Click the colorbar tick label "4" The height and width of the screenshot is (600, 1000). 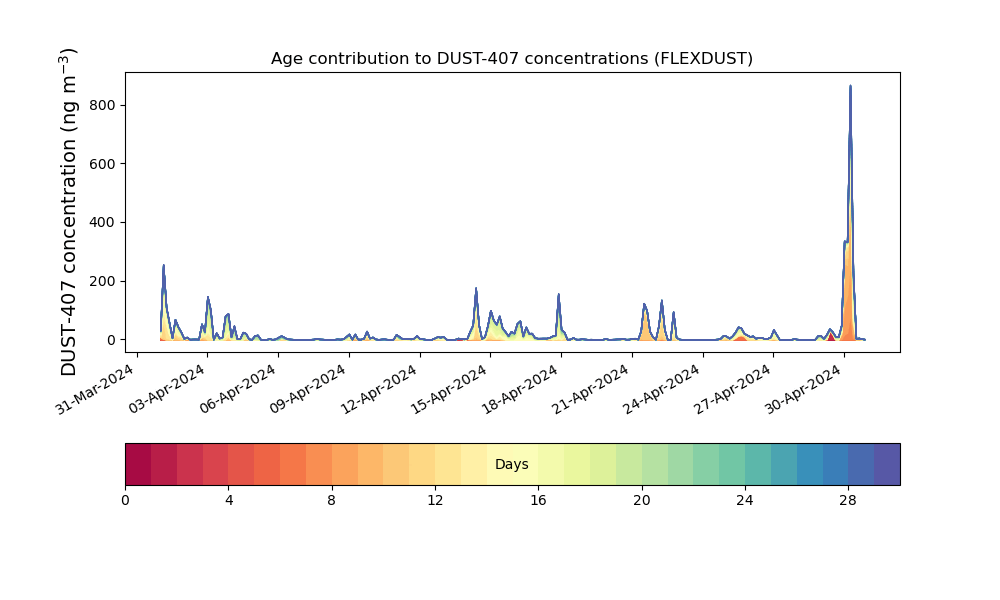click(229, 501)
